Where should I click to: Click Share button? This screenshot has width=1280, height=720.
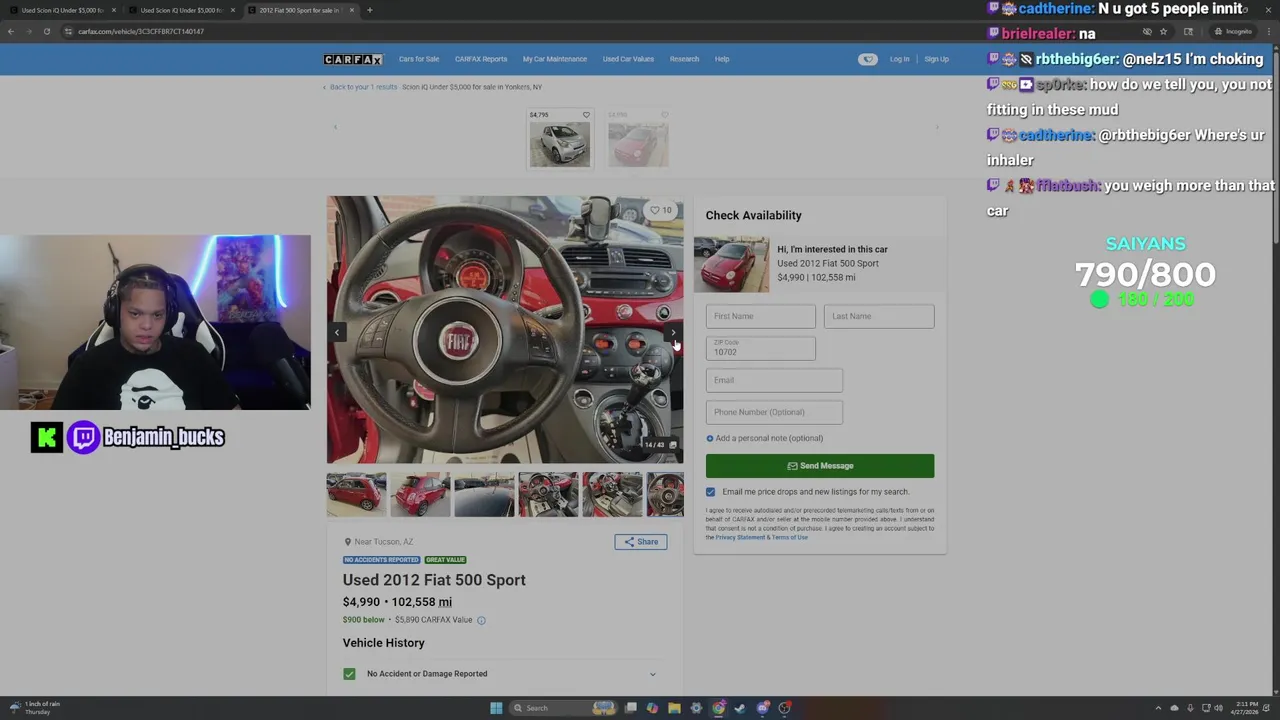[641, 542]
